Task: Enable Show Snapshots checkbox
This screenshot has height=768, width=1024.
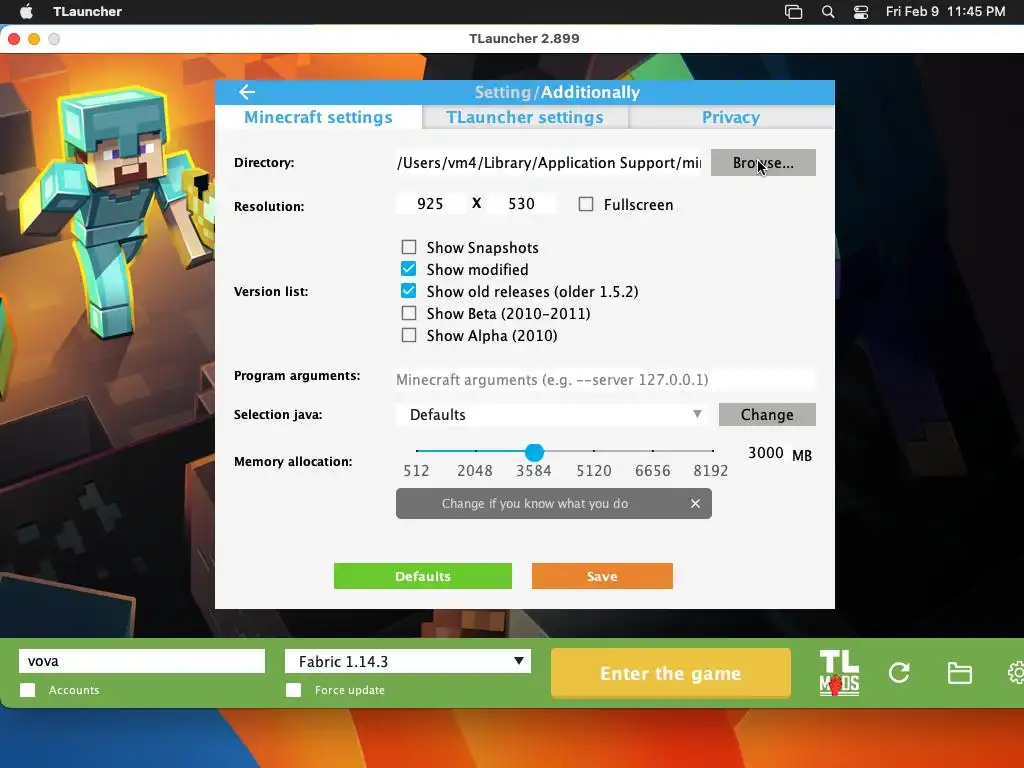Action: (409, 247)
